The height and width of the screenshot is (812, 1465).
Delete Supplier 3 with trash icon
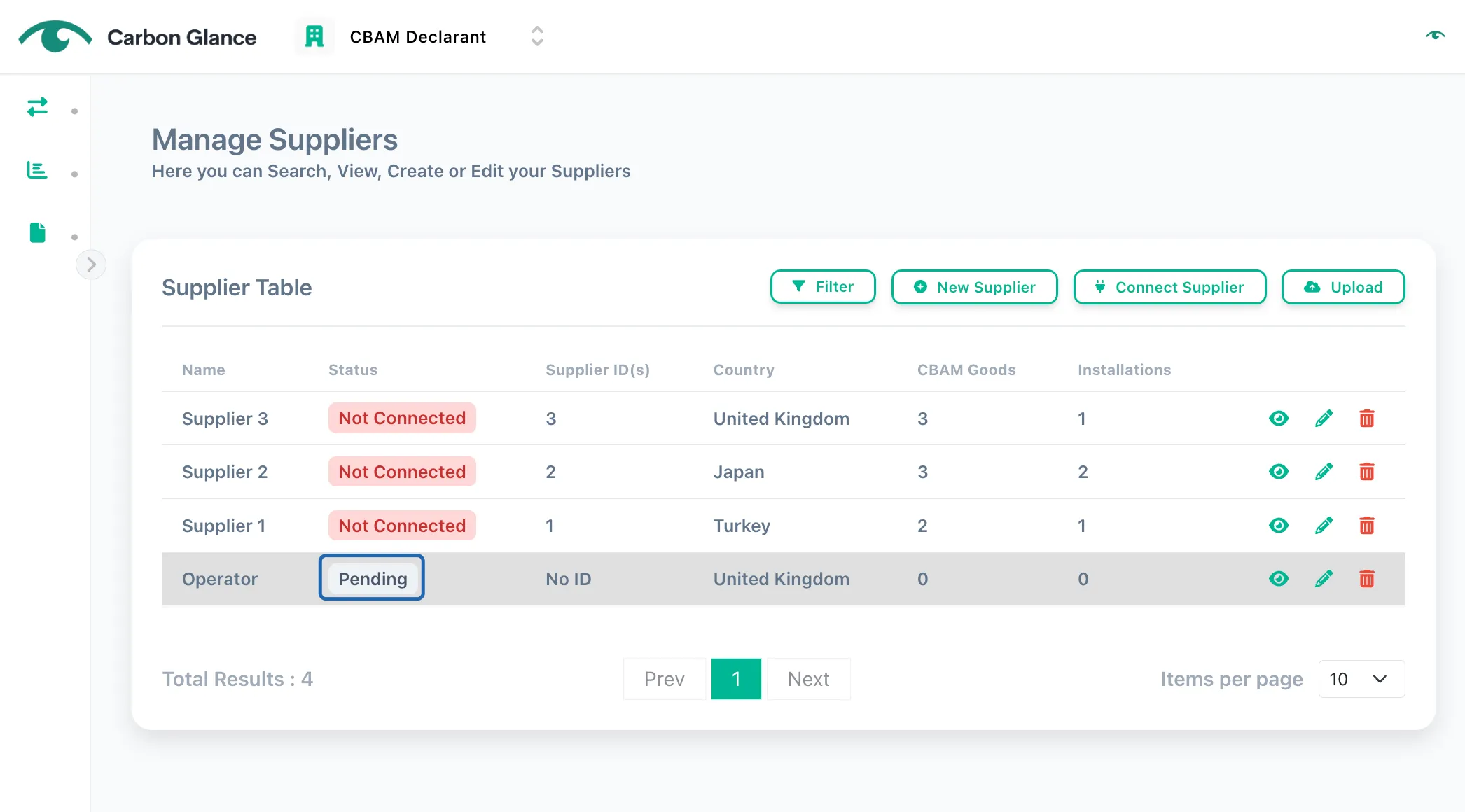[x=1367, y=419]
